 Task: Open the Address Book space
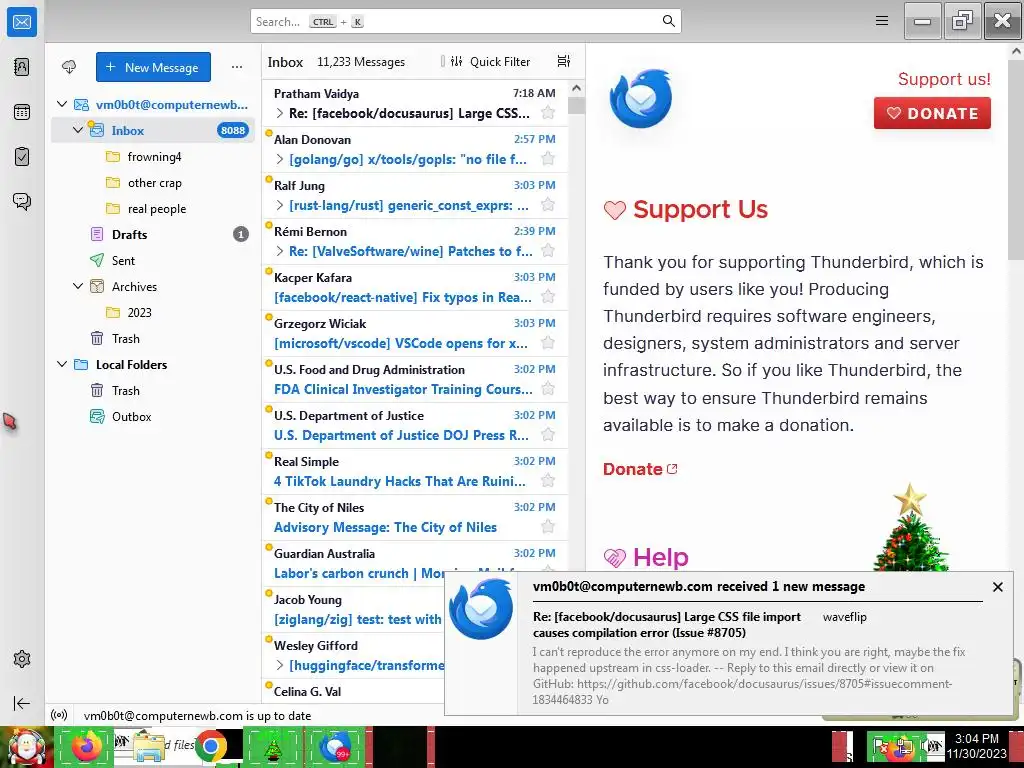[x=22, y=67]
